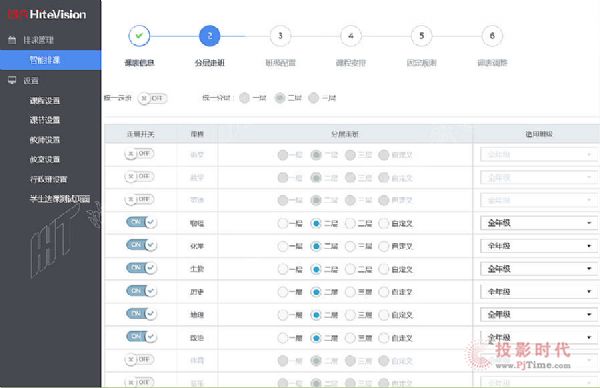This screenshot has width=600, height=388.
Task: Open 全年级 dropdown in the 历史 row
Action: [x=538, y=292]
